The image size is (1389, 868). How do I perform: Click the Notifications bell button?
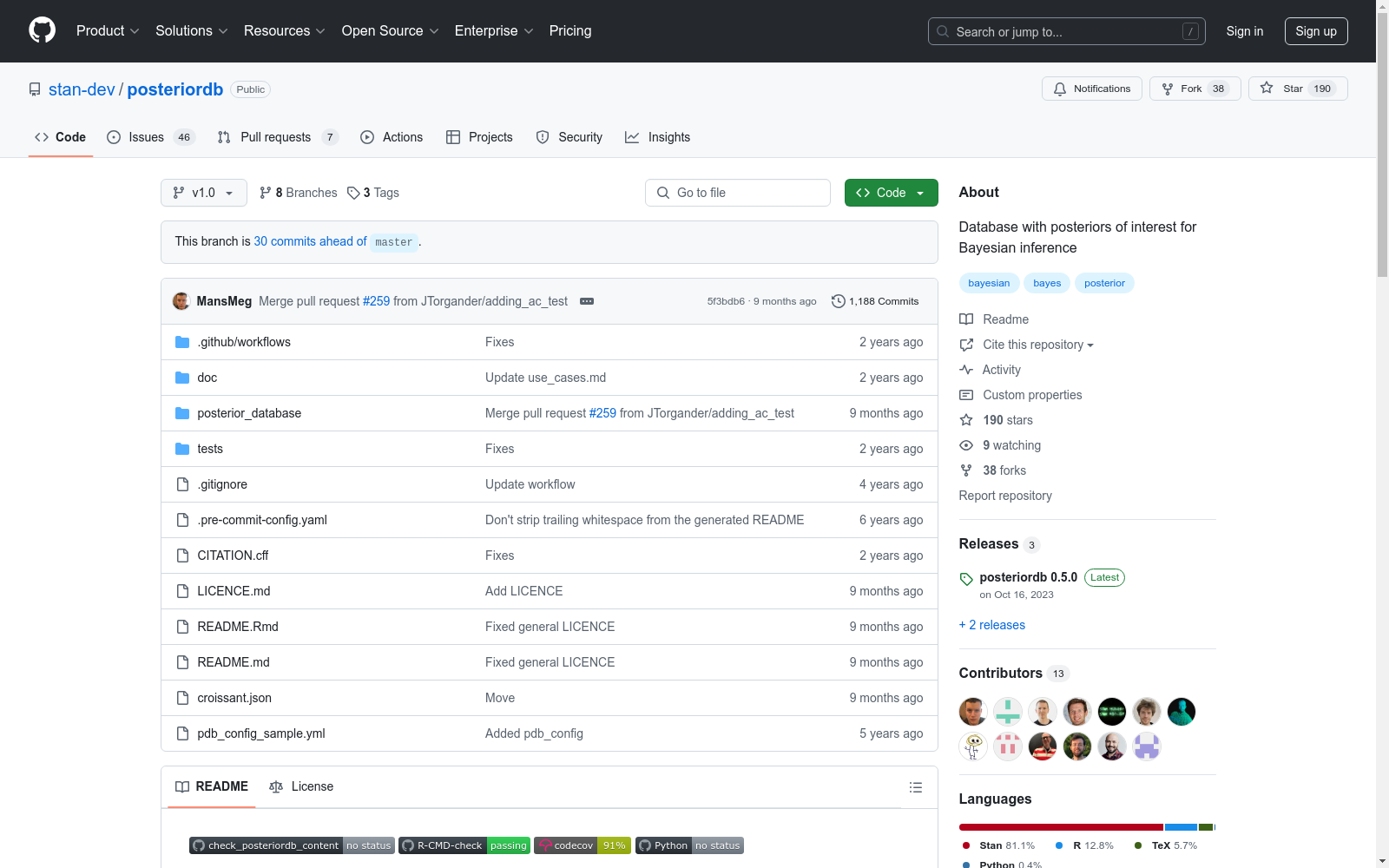click(1092, 89)
